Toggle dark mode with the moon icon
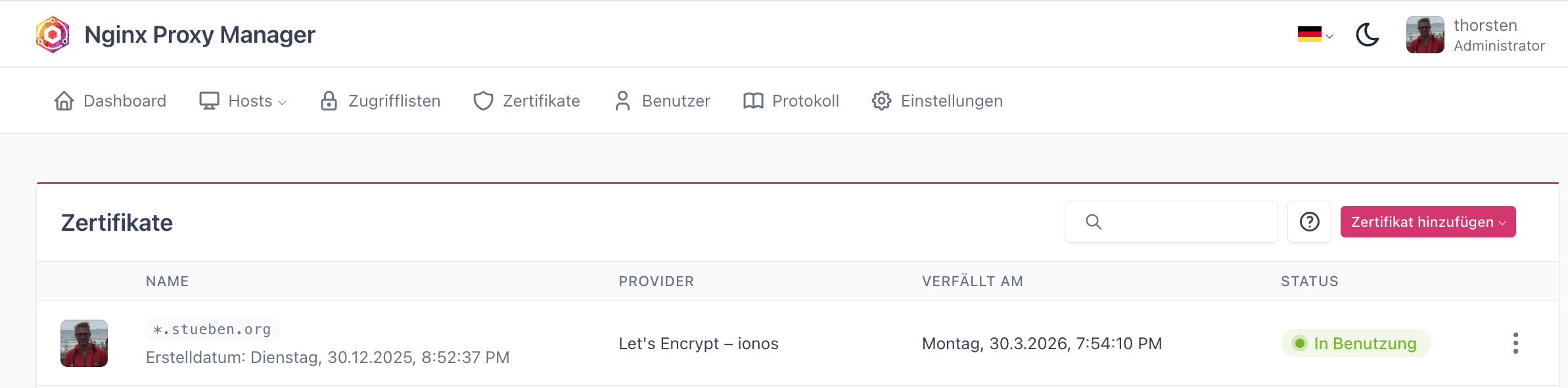The height and width of the screenshot is (388, 1568). tap(1367, 35)
